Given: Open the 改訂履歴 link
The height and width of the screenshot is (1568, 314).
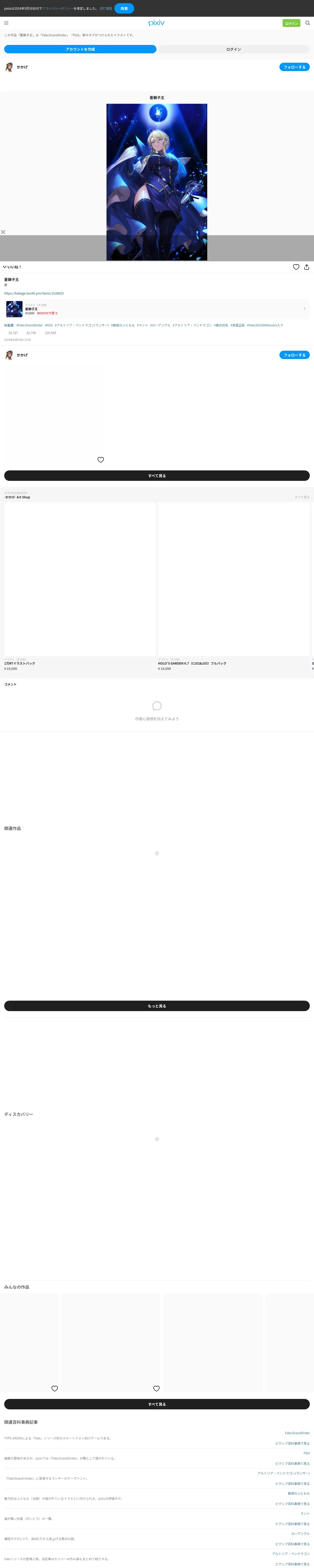Looking at the screenshot, I should coord(105,9).
